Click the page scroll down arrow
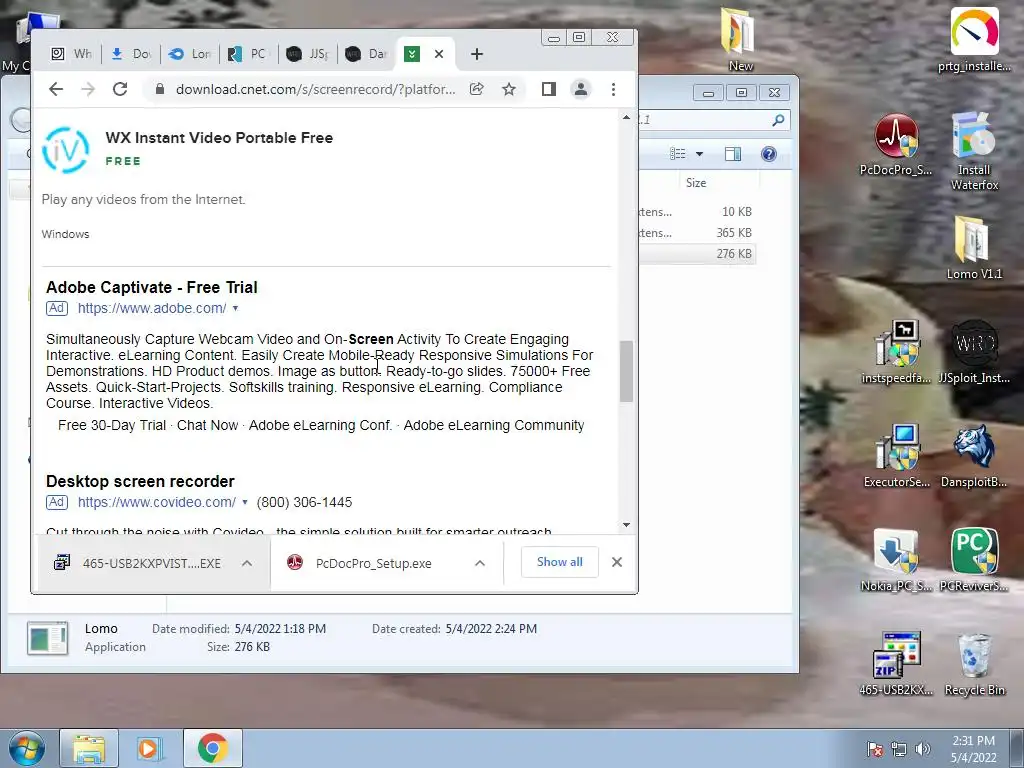This screenshot has width=1024, height=768. tap(626, 525)
